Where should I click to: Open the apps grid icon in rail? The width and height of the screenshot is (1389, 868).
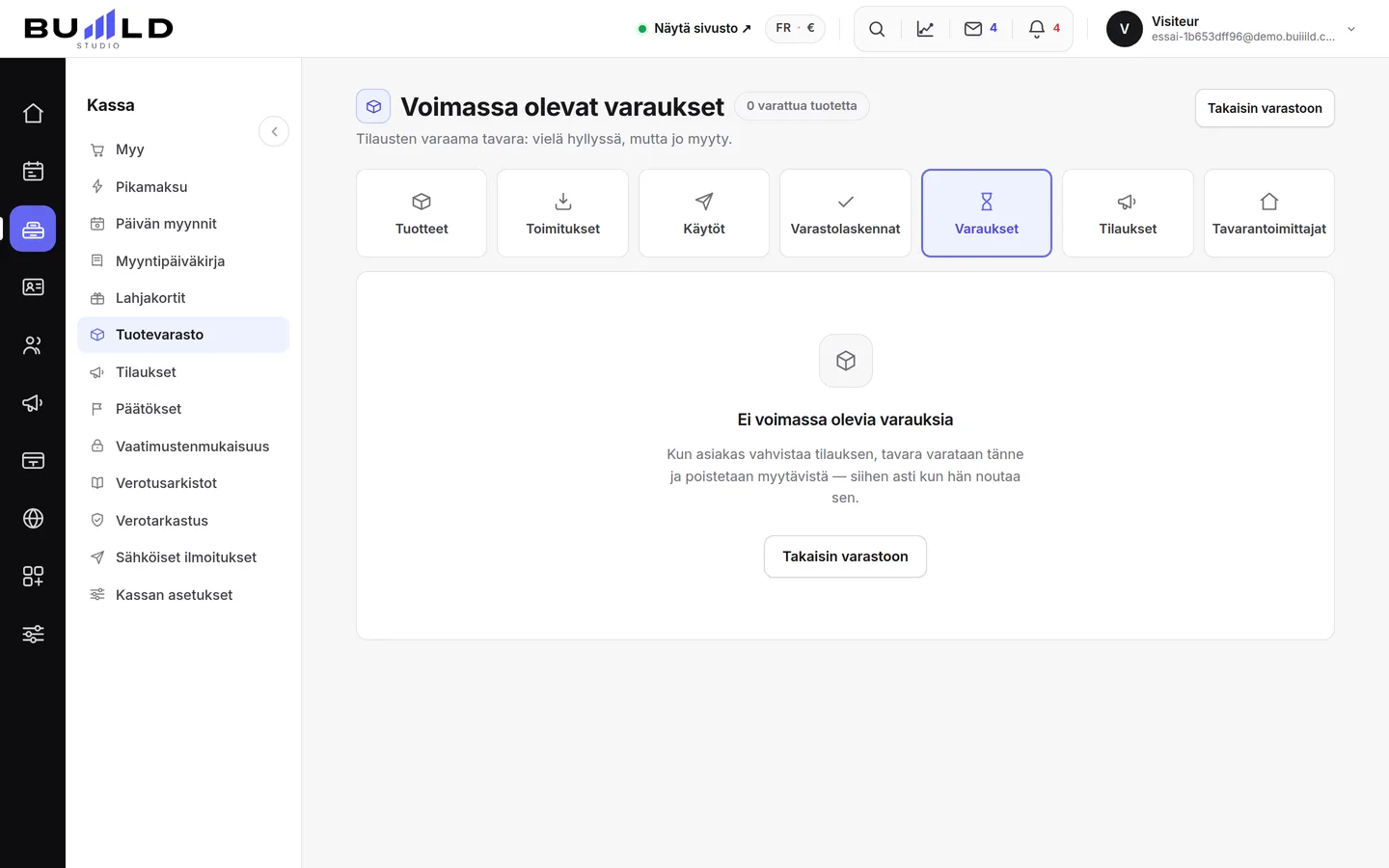click(x=33, y=576)
